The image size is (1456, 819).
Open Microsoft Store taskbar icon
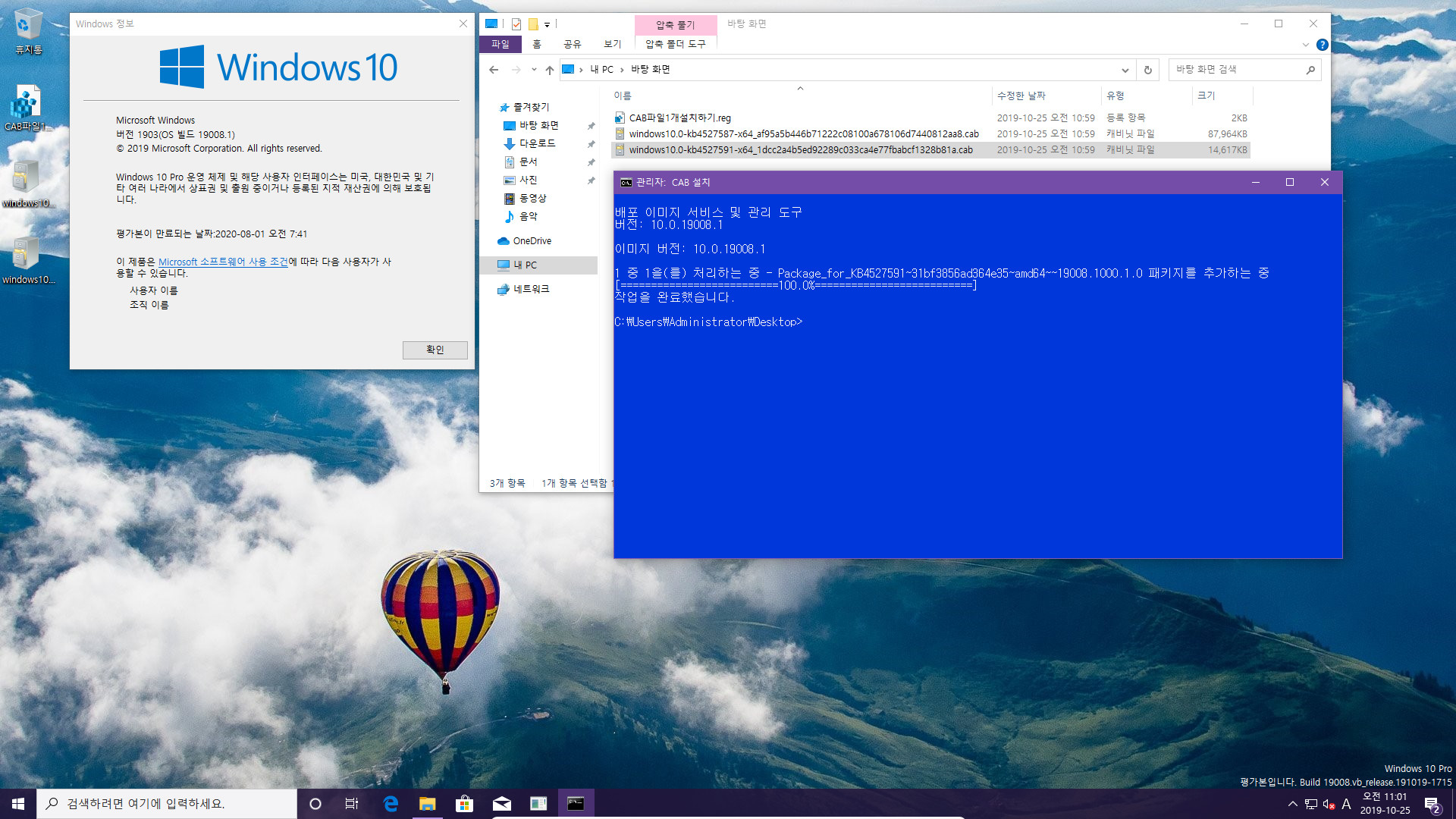tap(464, 804)
